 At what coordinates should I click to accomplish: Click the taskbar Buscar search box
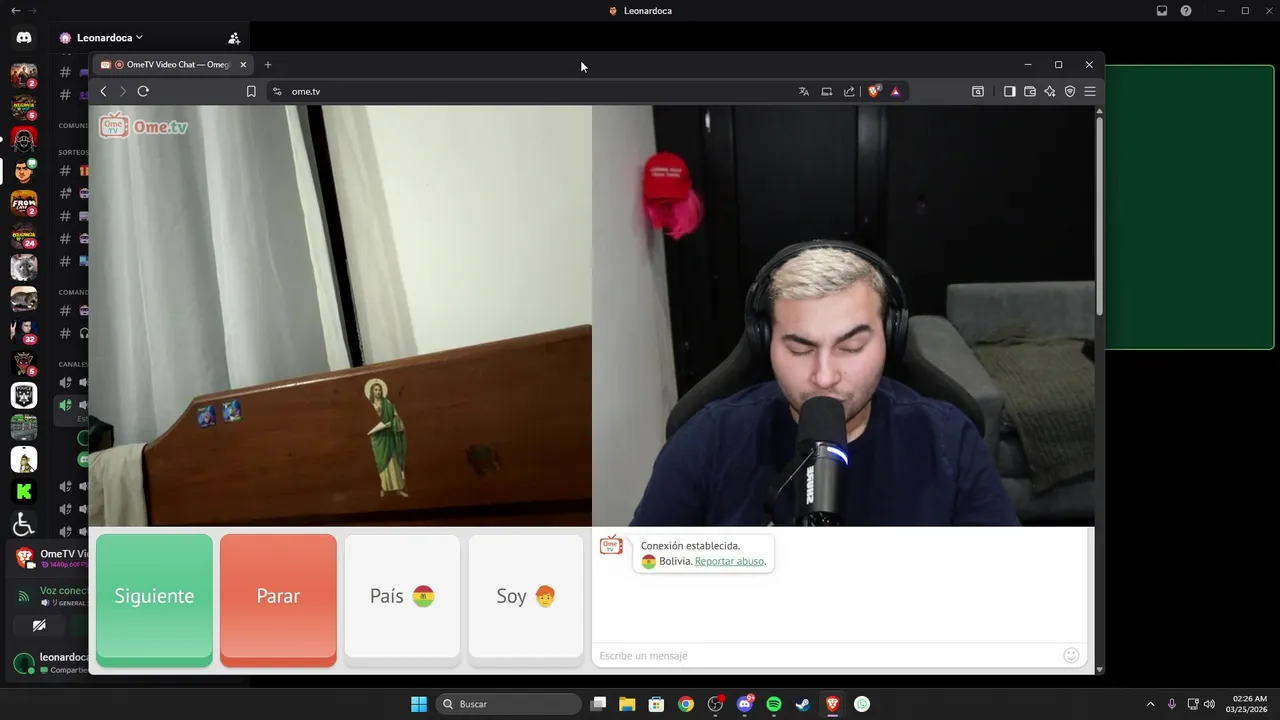tap(510, 704)
